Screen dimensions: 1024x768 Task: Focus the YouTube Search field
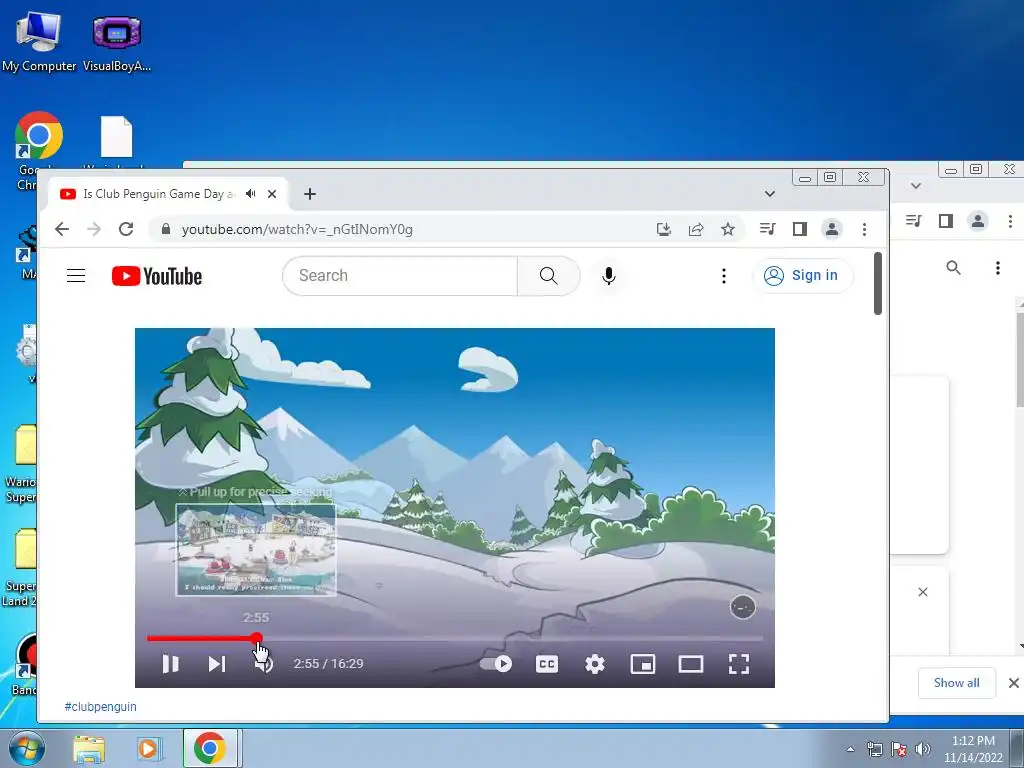[400, 276]
